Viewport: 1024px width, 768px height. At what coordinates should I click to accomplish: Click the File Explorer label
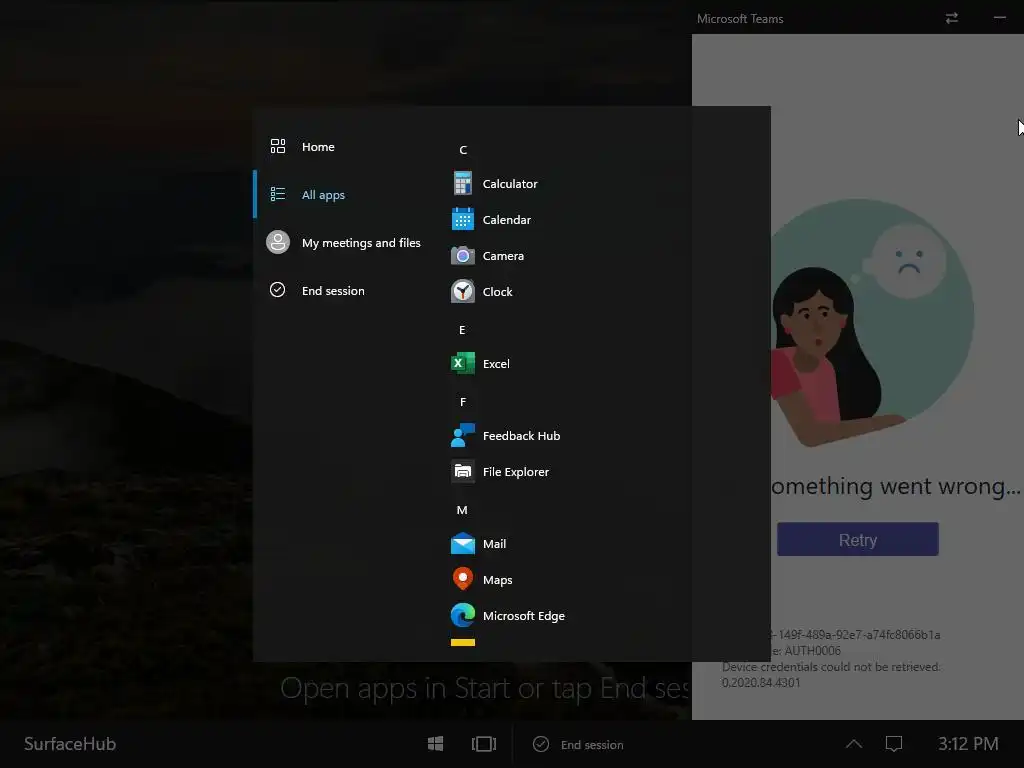click(515, 472)
